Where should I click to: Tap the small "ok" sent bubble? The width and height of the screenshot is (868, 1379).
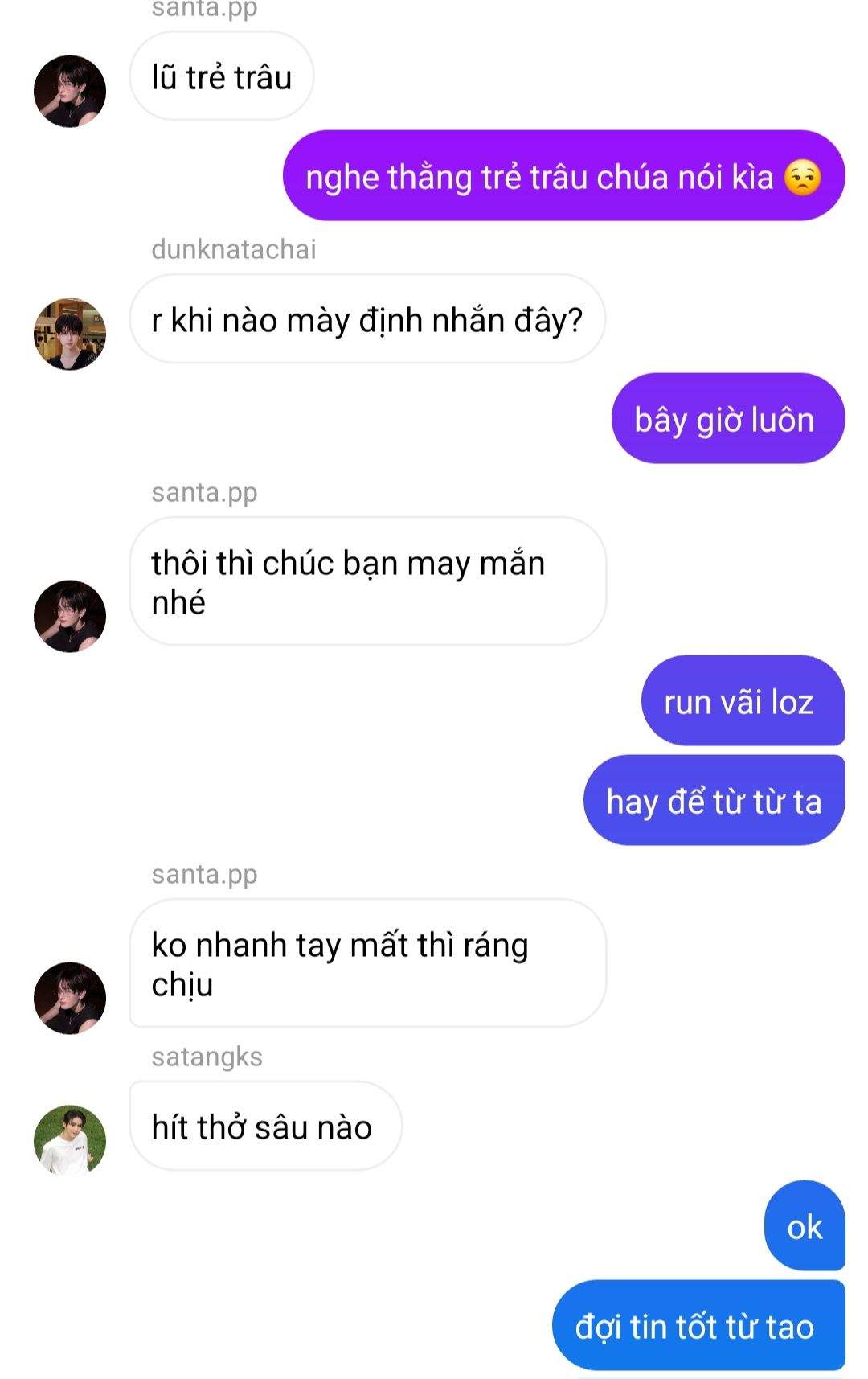tap(805, 1226)
